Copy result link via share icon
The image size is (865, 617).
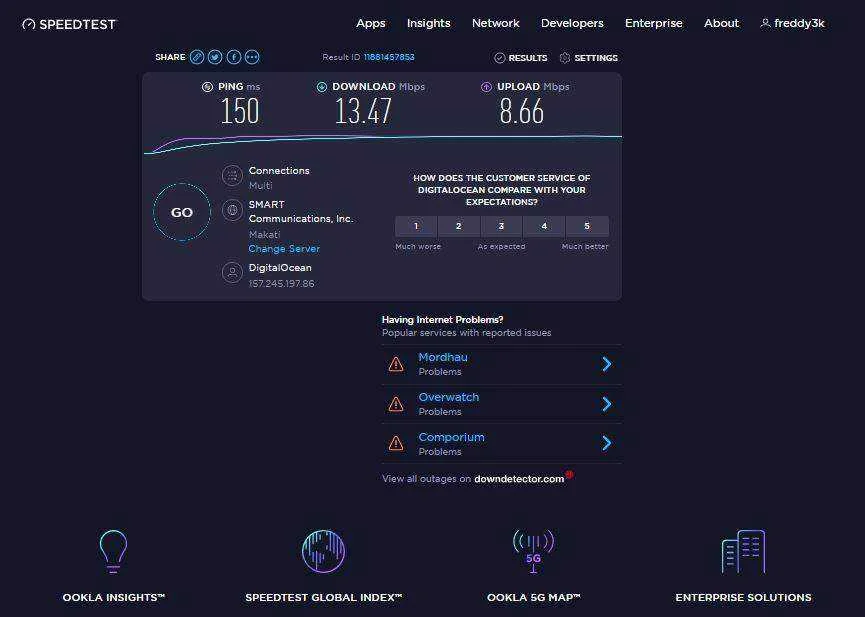point(197,57)
